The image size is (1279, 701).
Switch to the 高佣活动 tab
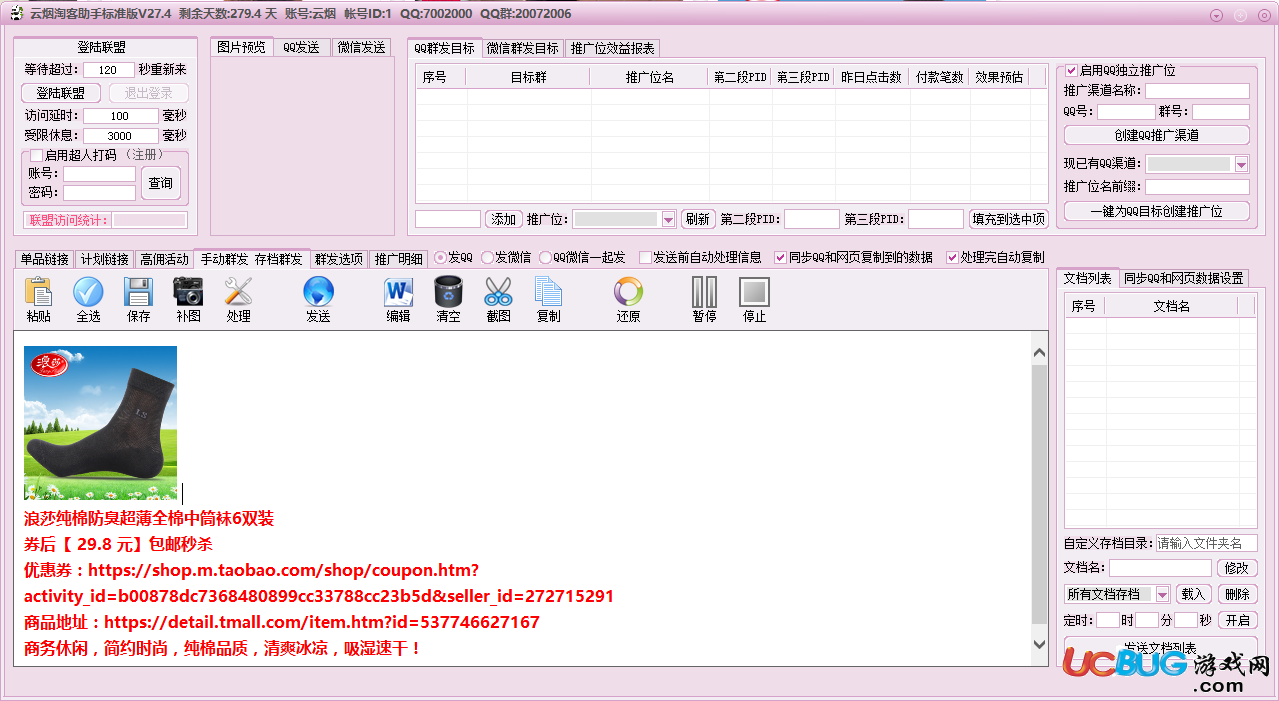[164, 259]
